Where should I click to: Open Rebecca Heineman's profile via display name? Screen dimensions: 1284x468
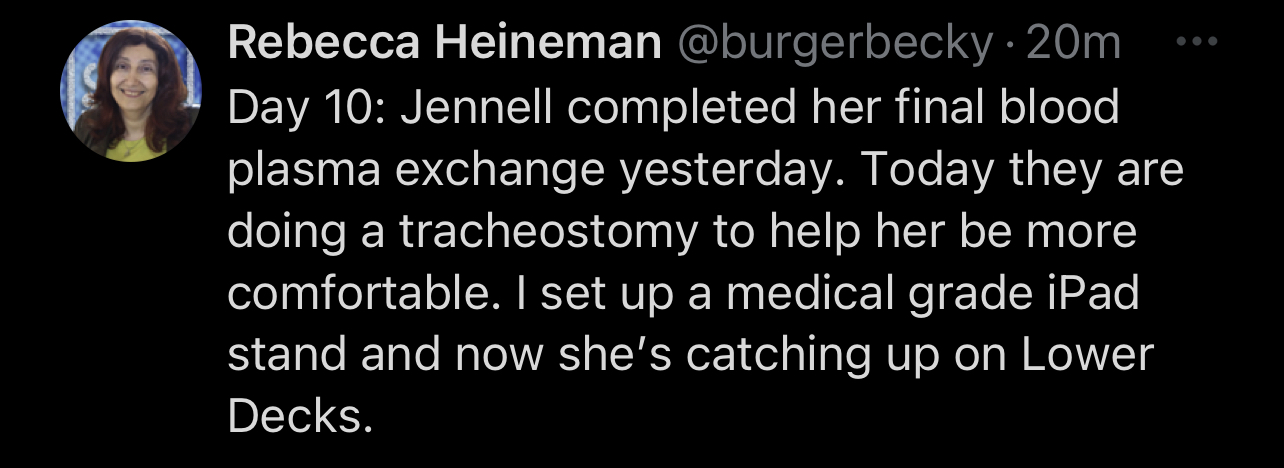(x=445, y=44)
